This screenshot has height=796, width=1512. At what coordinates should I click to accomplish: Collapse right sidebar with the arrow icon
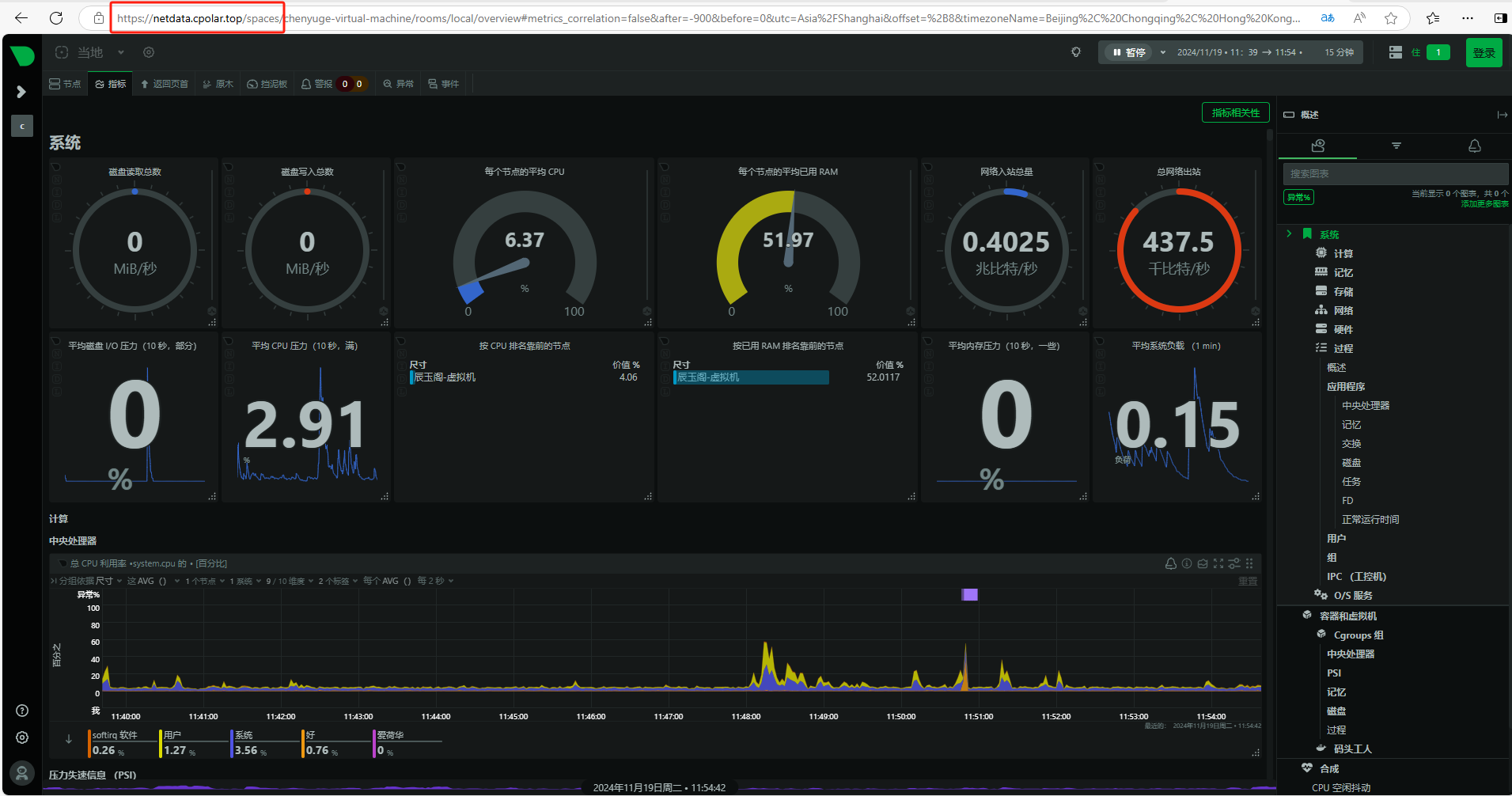pos(1502,115)
